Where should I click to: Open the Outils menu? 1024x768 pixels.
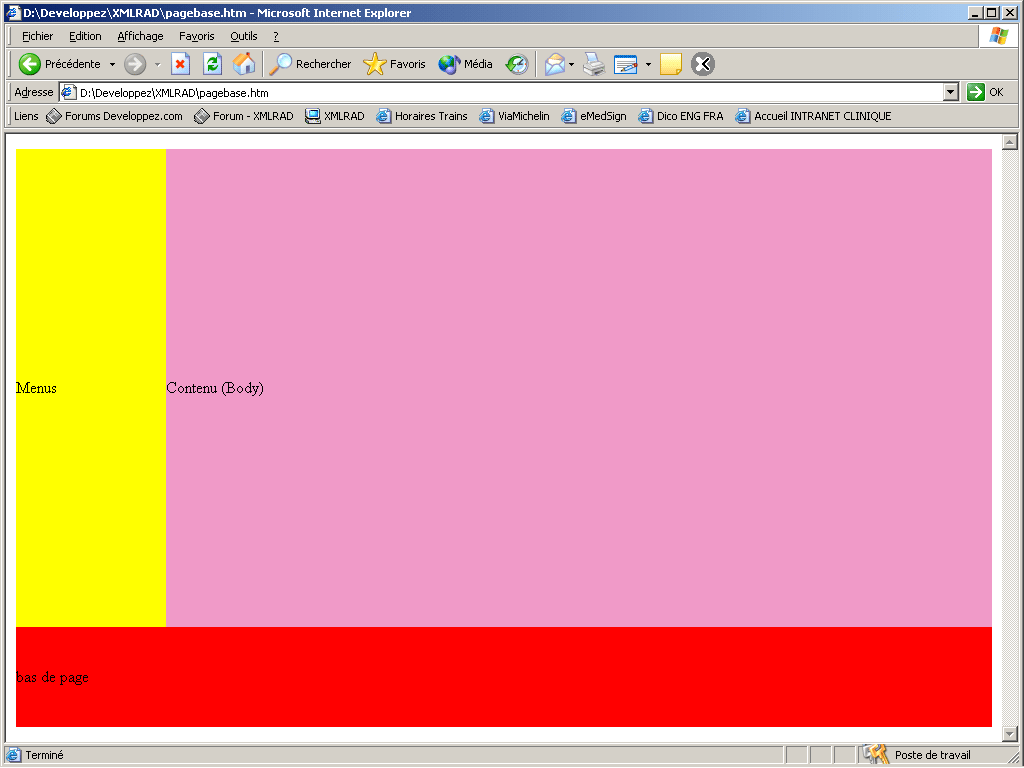pyautogui.click(x=243, y=36)
